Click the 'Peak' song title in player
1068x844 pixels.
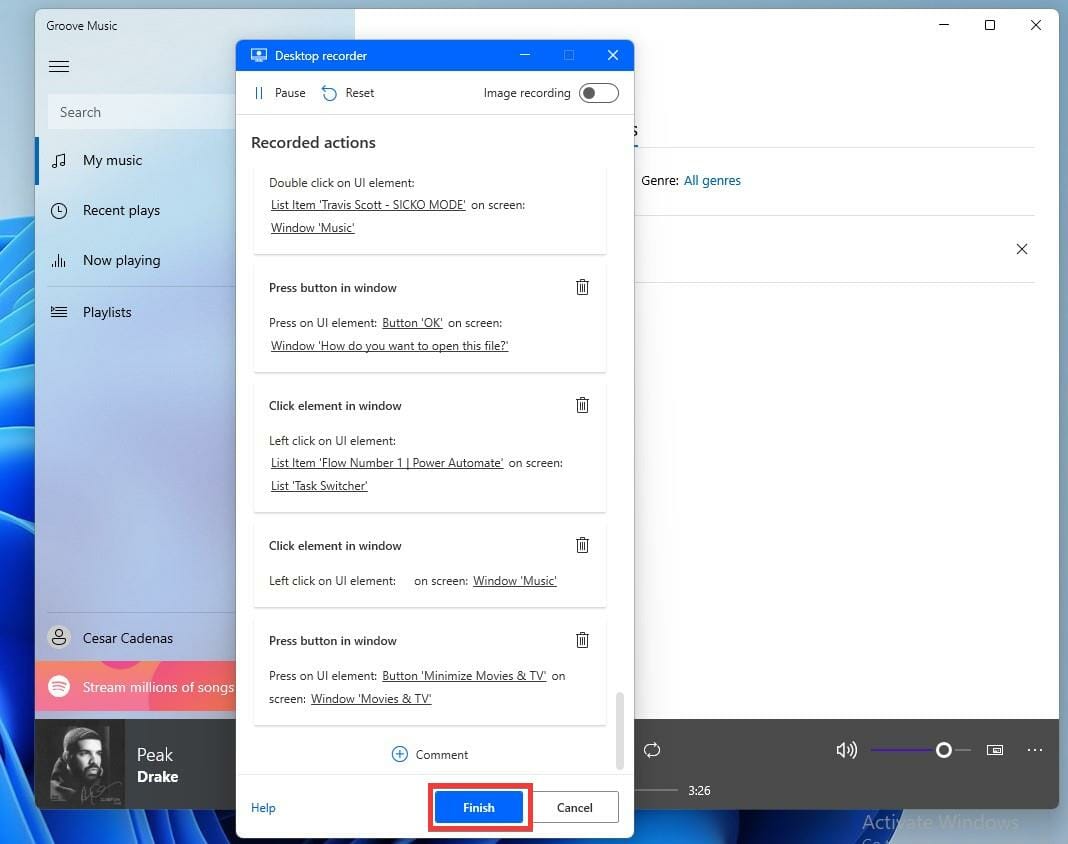click(x=155, y=755)
